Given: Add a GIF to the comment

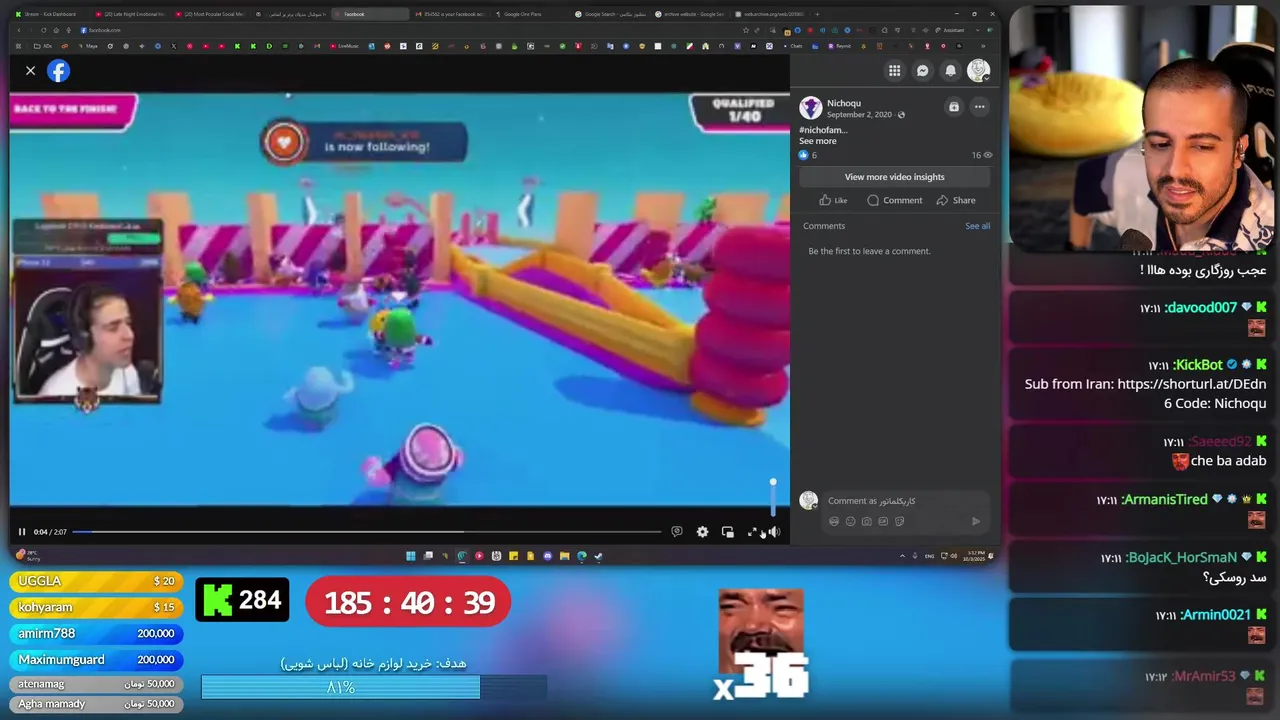Looking at the screenshot, I should click(x=883, y=521).
